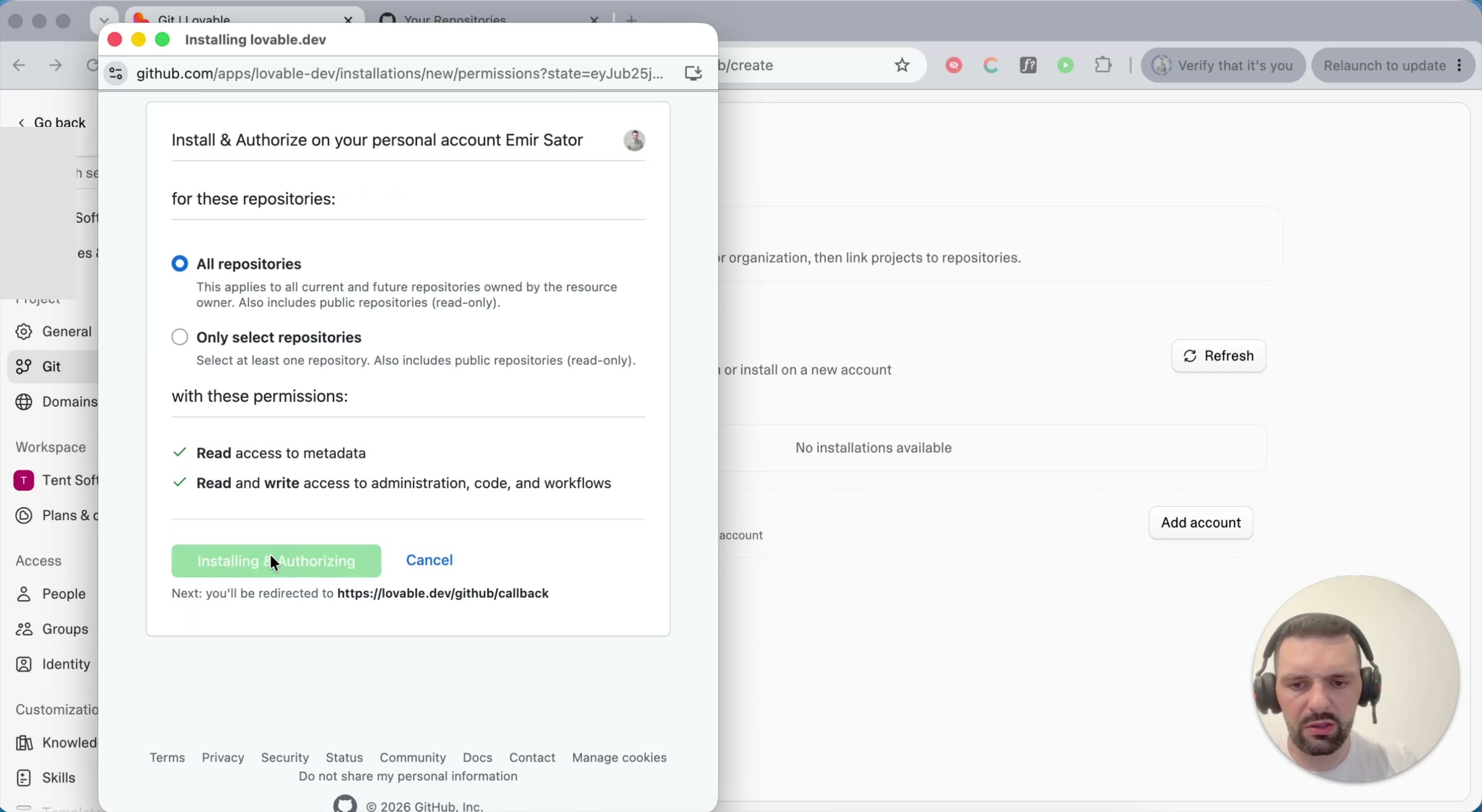Click the General gear icon in sidebar
The image size is (1482, 812).
(24, 332)
